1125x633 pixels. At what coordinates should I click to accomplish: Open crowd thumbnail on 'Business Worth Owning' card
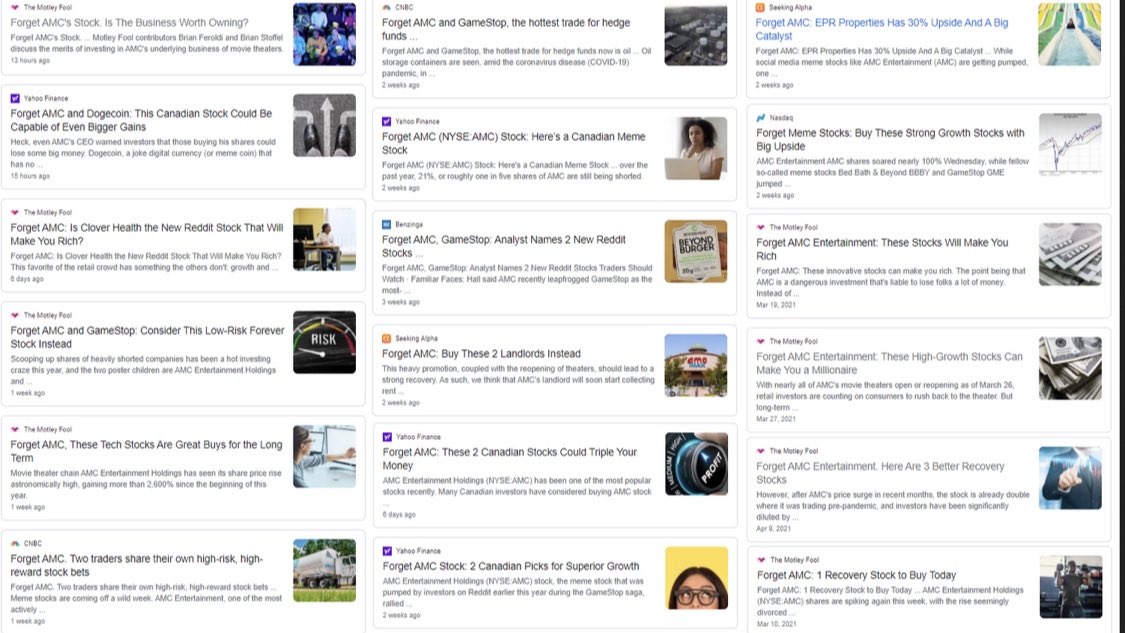point(324,34)
